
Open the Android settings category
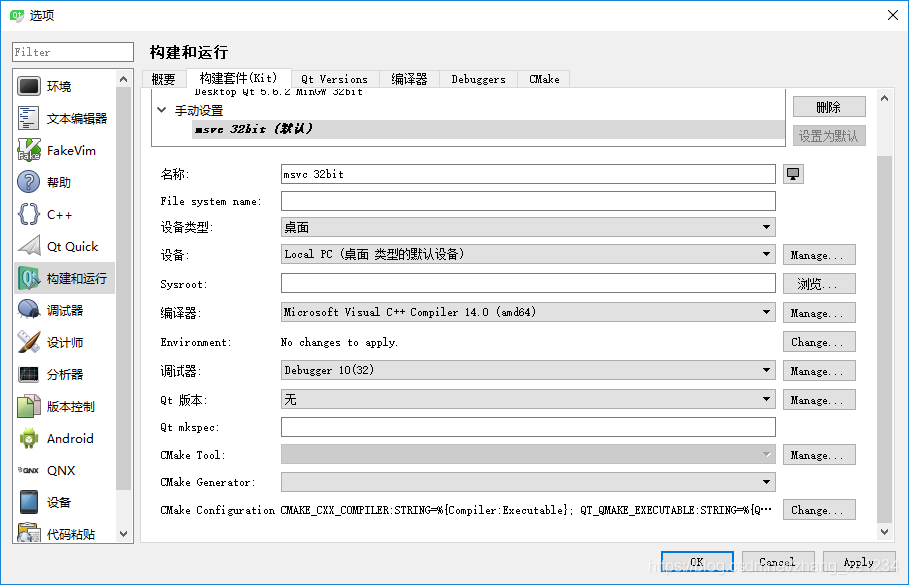64,438
